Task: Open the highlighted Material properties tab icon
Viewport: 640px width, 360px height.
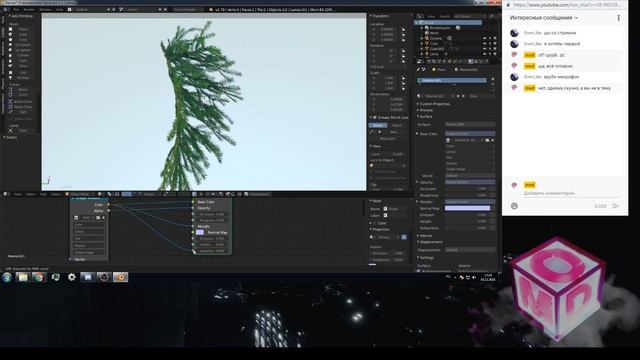Action: click(470, 62)
